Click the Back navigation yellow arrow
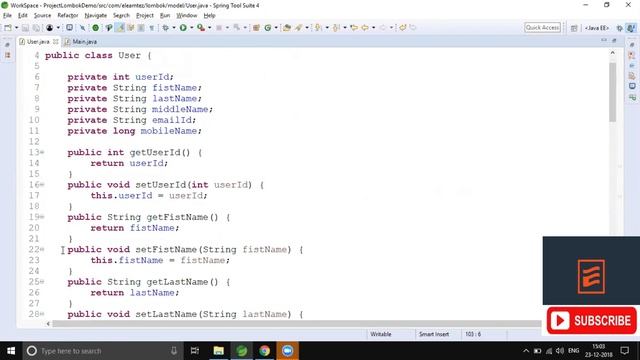Screen dimensions: 640x360 pos(365,28)
